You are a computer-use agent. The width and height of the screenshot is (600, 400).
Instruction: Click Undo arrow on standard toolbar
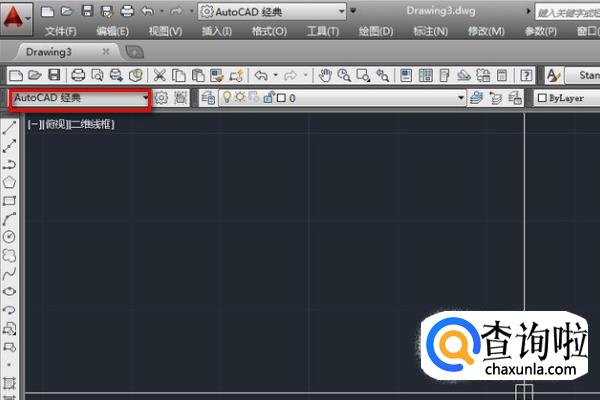261,75
